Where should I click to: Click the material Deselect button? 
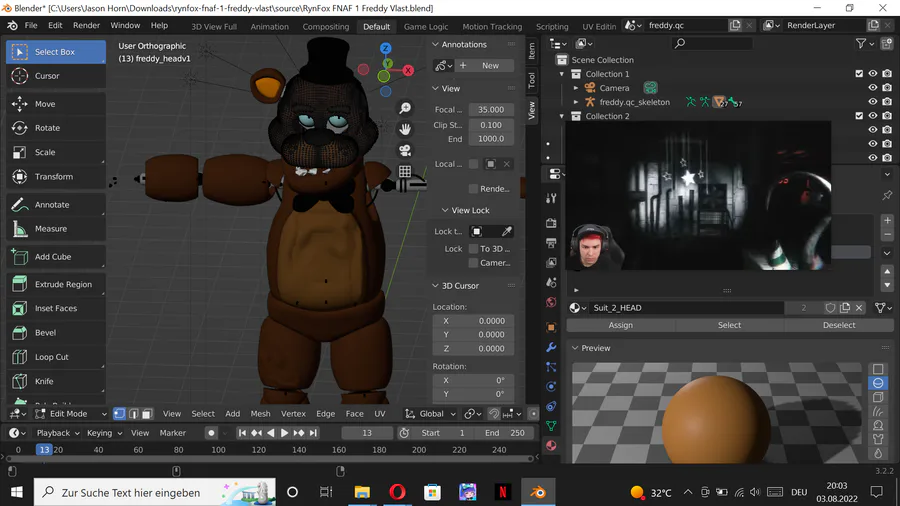[839, 325]
